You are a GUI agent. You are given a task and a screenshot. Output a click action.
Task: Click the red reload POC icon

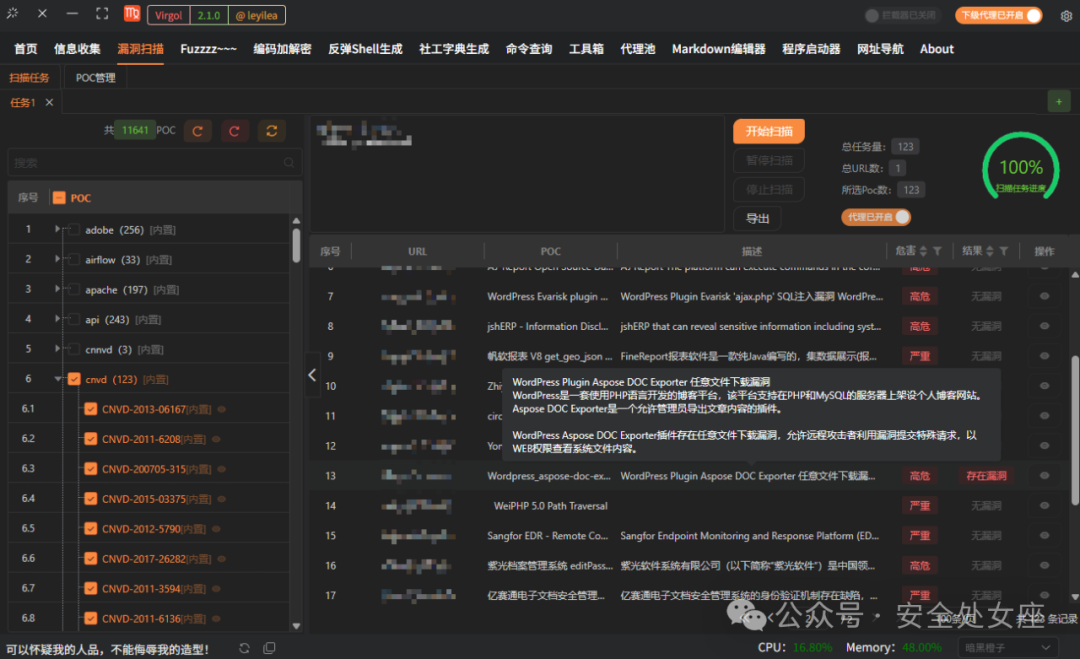click(x=234, y=131)
